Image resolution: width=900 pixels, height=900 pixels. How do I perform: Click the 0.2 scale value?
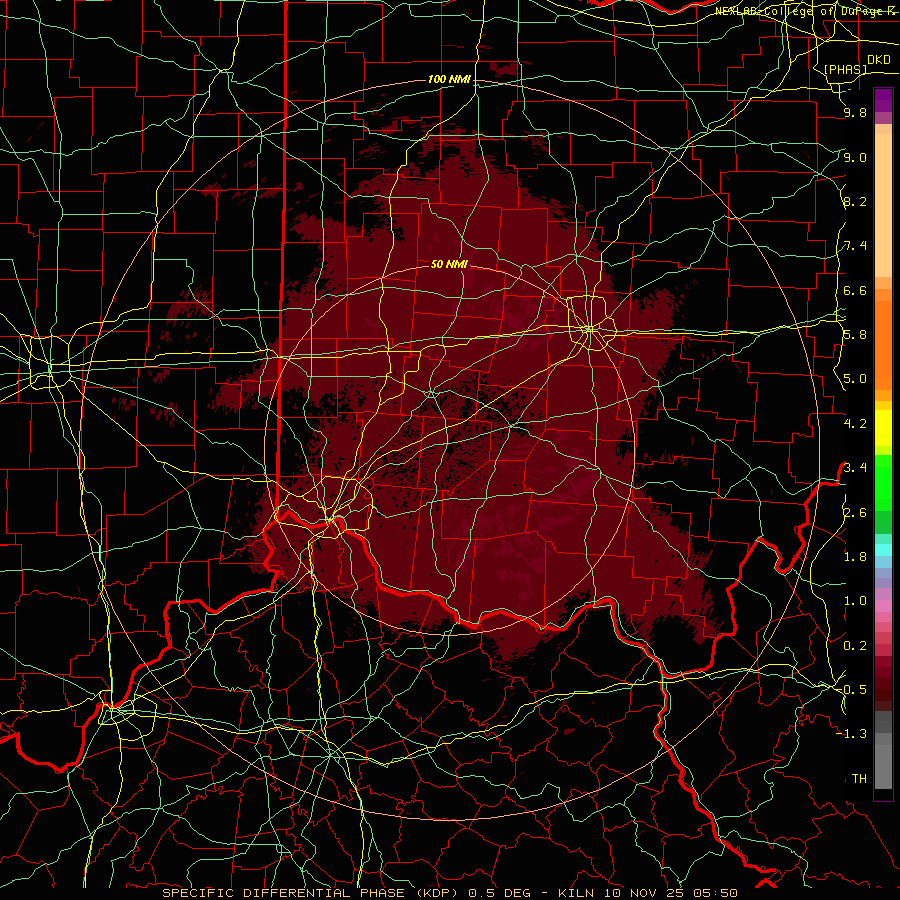tap(855, 645)
